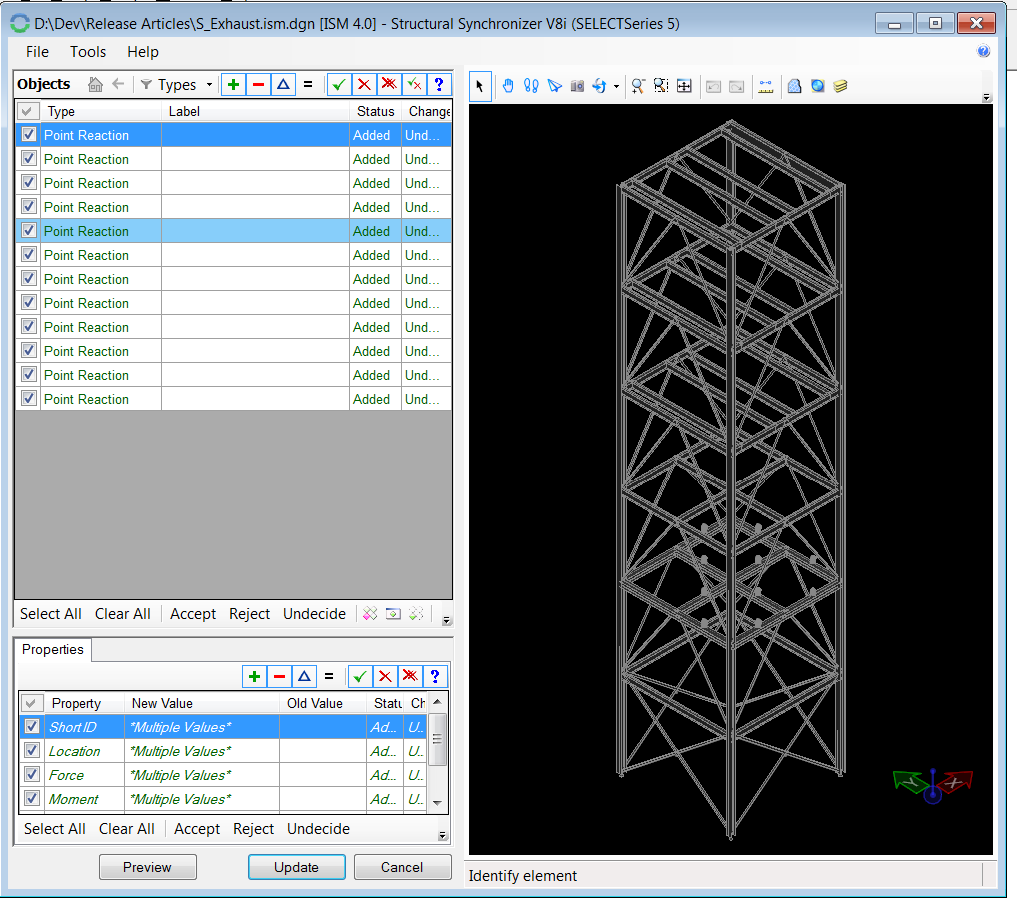The height and width of the screenshot is (898, 1017).
Task: Expand the rotate view dropdown arrow
Action: [616, 87]
